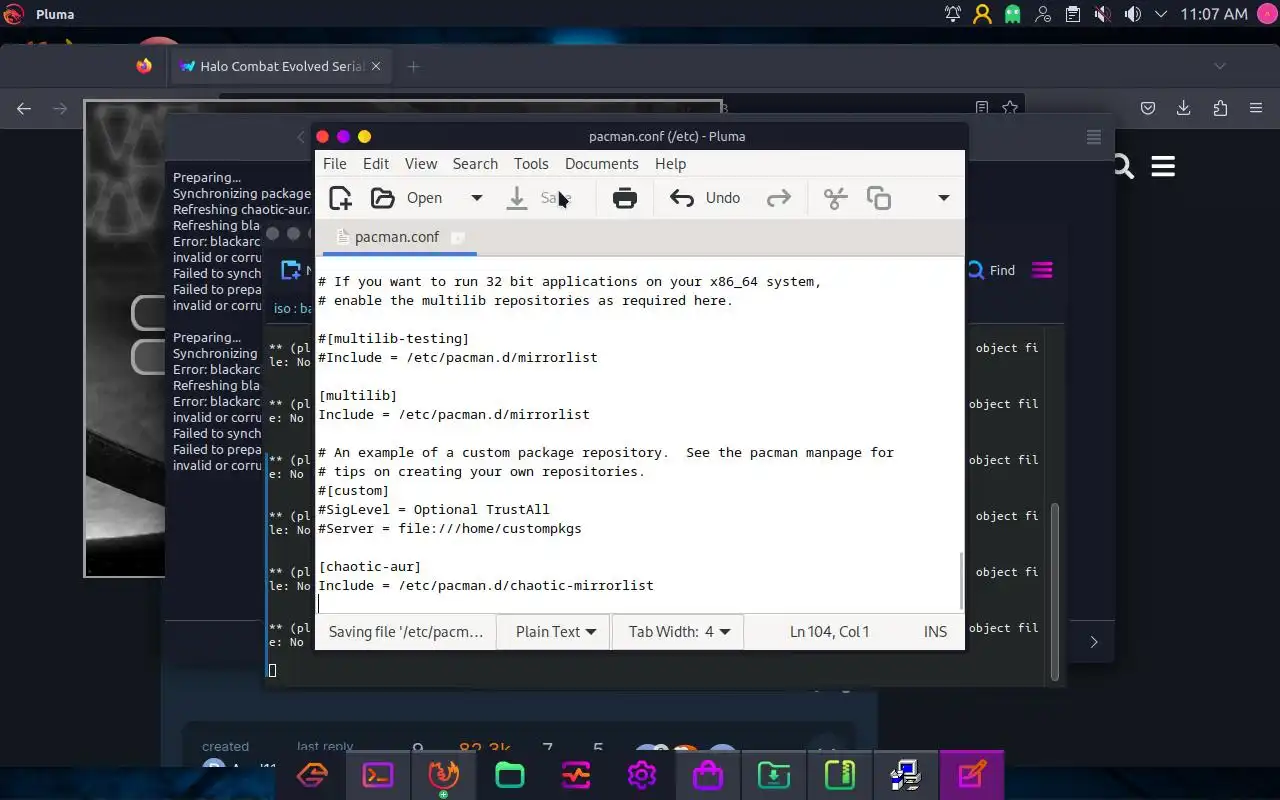The height and width of the screenshot is (800, 1280).
Task: Click the Redo arrow in Pluma
Action: (779, 198)
